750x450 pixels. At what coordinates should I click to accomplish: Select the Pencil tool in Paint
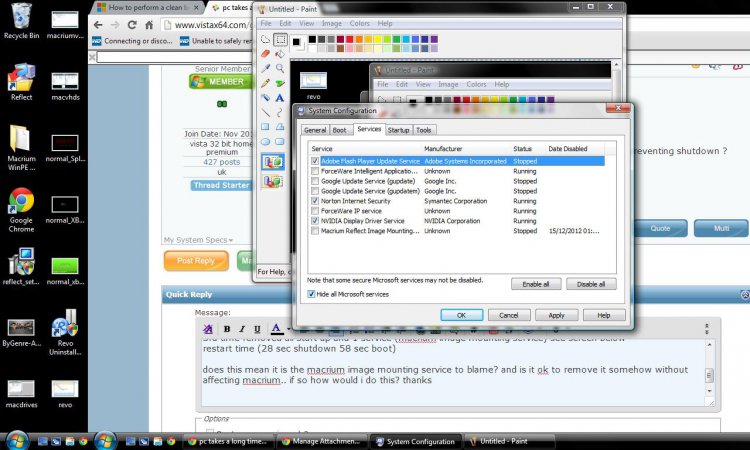pos(265,83)
